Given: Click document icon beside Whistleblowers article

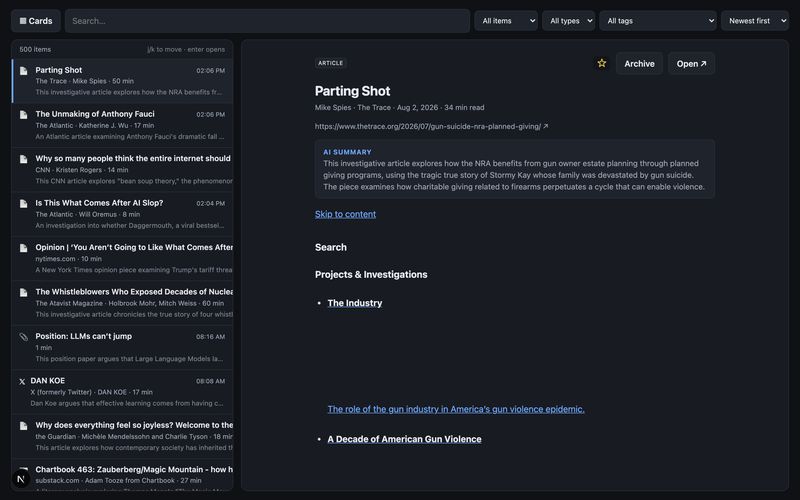Looking at the screenshot, I should pyautogui.click(x=23, y=292).
